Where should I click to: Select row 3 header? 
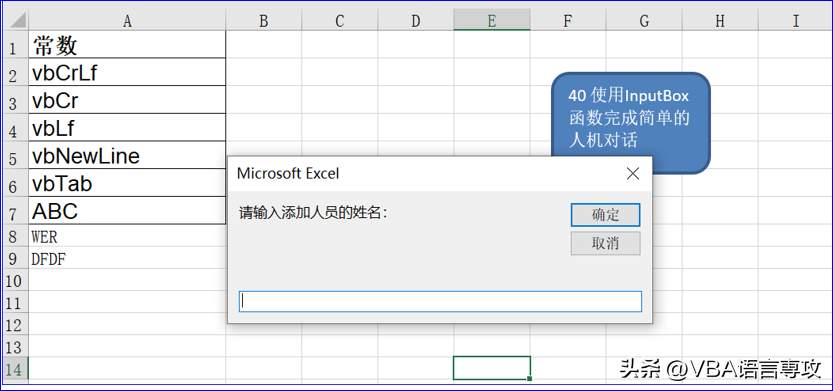(14, 99)
